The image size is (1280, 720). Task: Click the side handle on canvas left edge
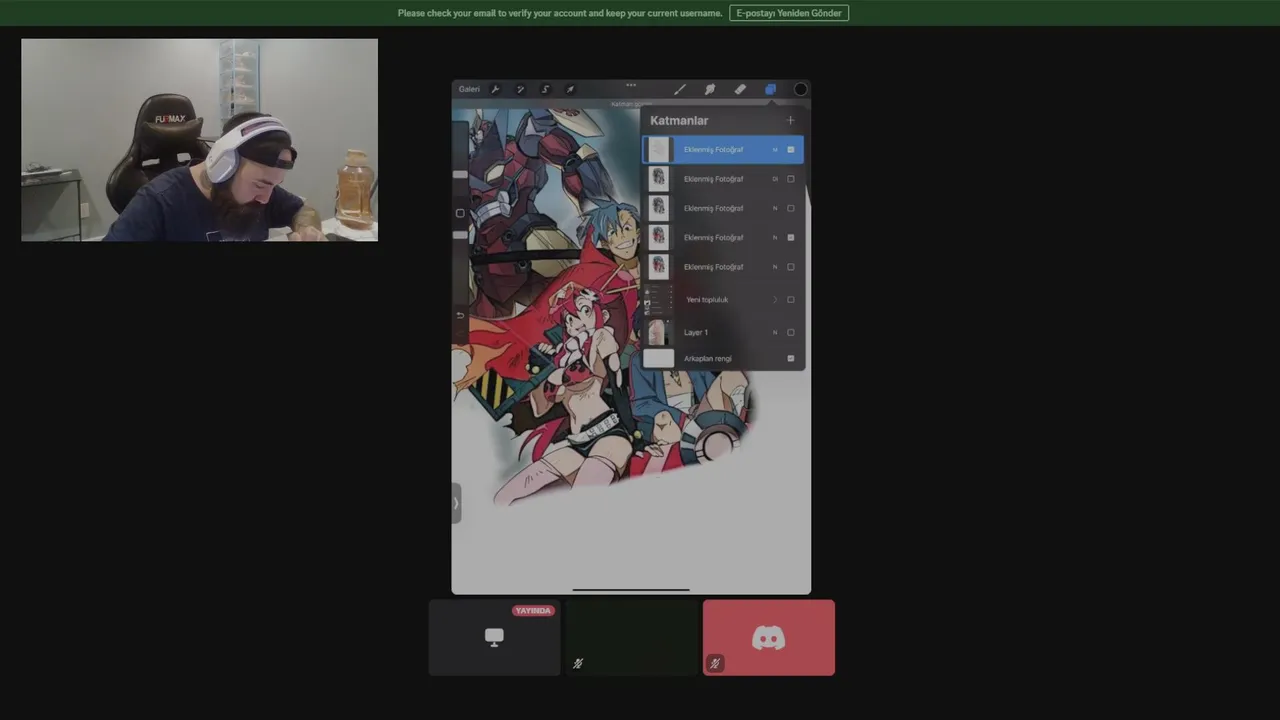click(456, 503)
